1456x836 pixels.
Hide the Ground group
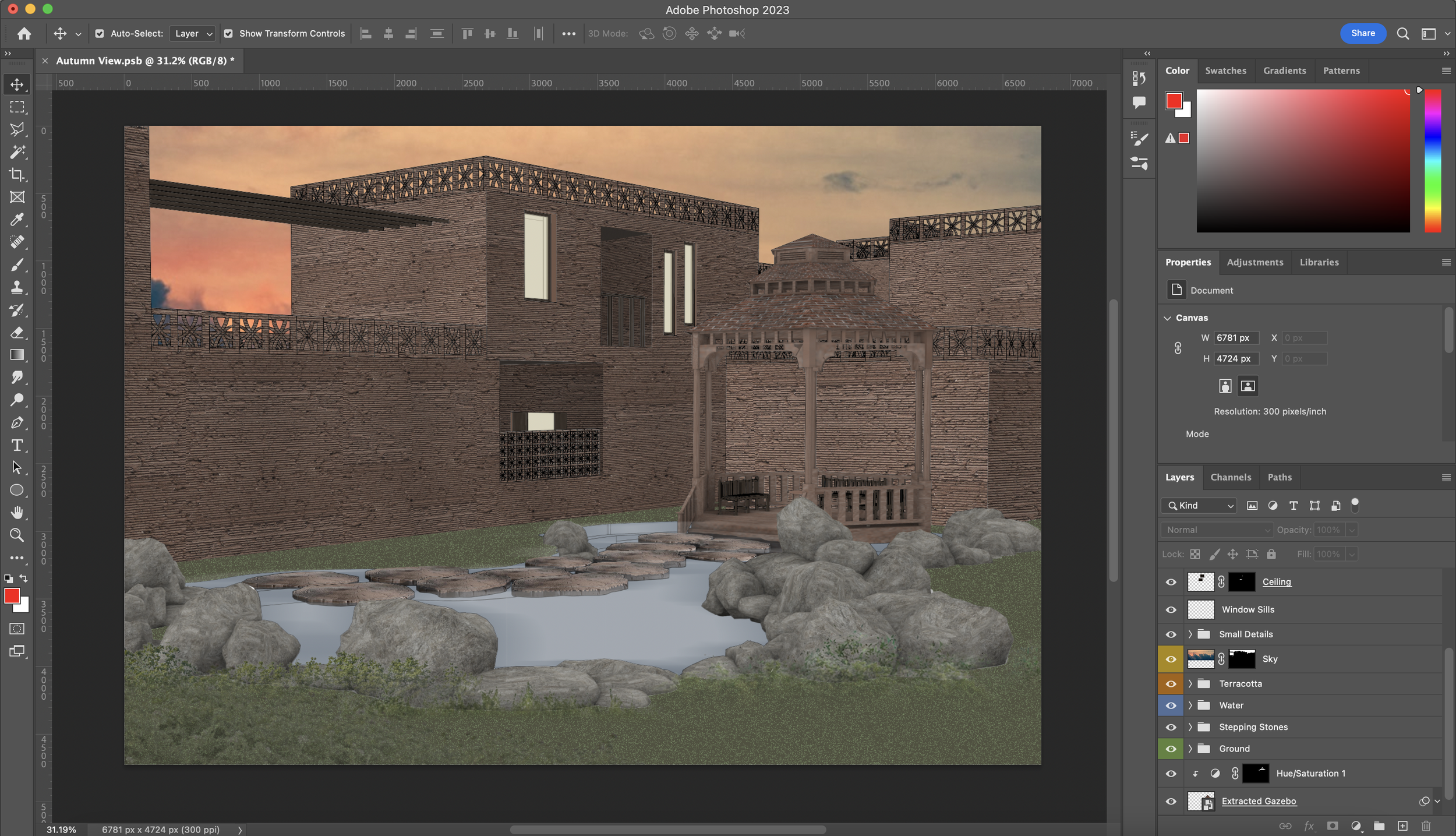coord(1171,749)
